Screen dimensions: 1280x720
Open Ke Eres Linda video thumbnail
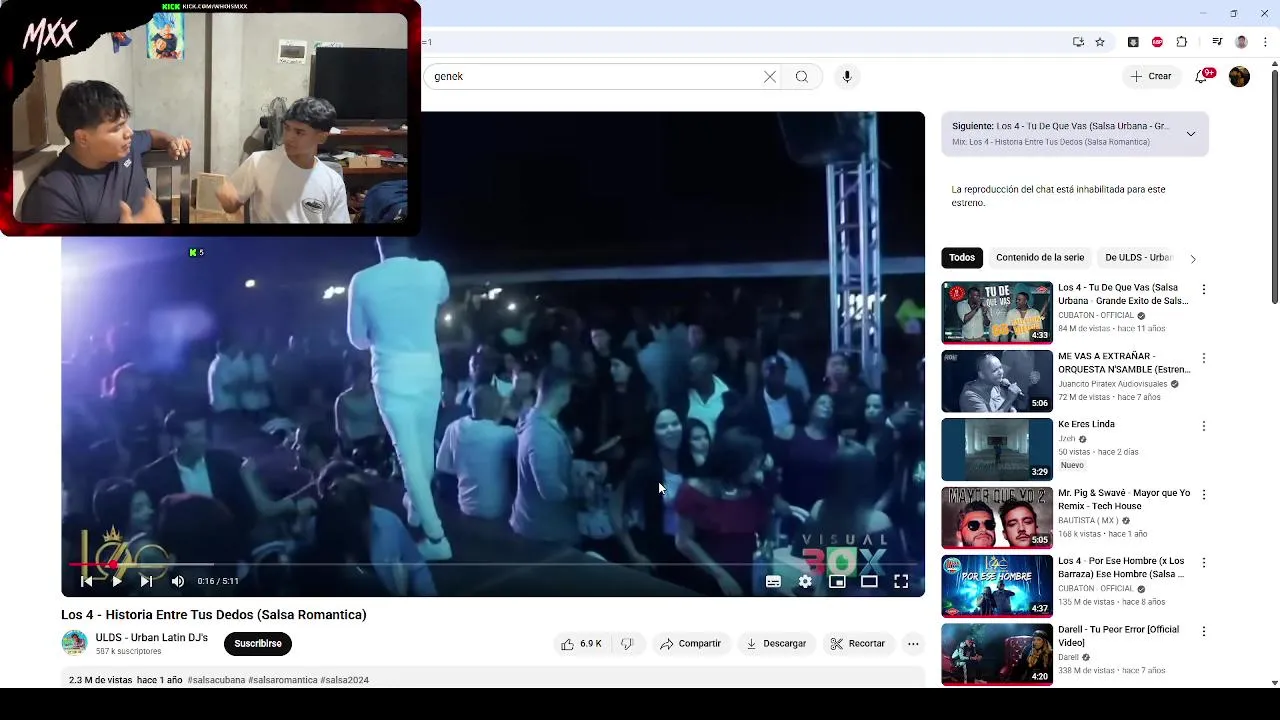click(x=997, y=450)
